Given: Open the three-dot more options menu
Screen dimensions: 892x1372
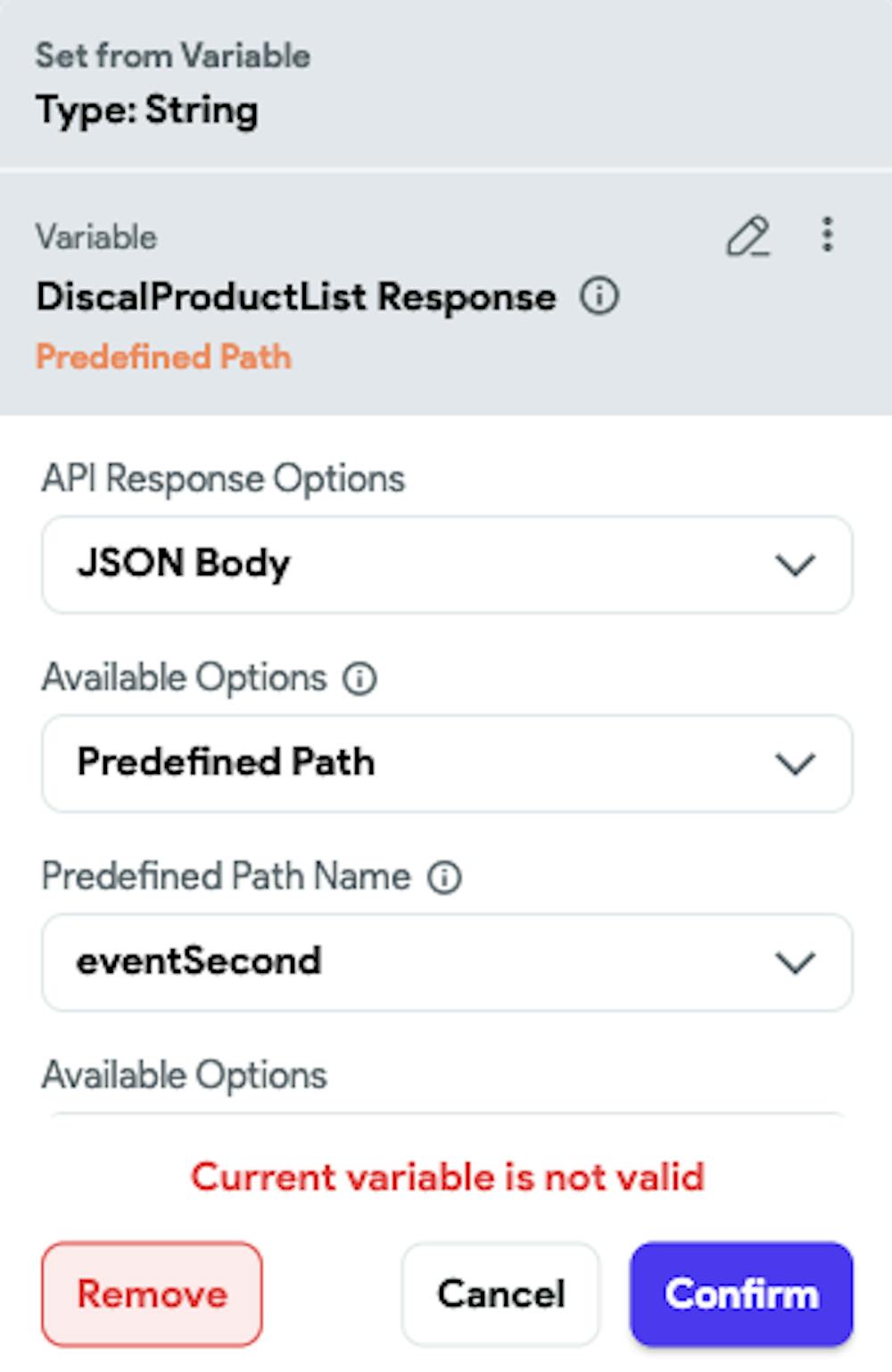Looking at the screenshot, I should click(828, 235).
